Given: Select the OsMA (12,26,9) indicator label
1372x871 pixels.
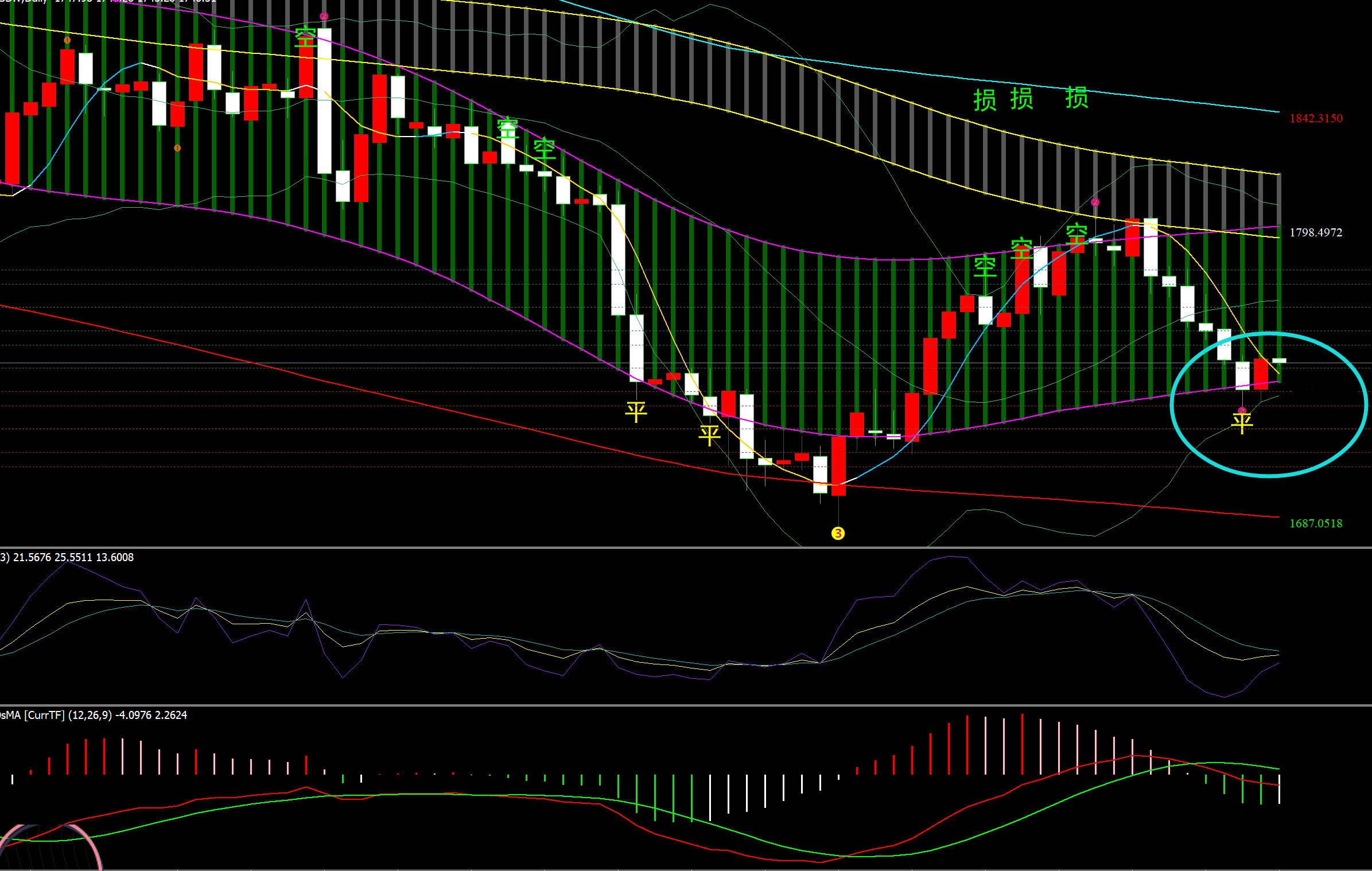Looking at the screenshot, I should (x=94, y=715).
